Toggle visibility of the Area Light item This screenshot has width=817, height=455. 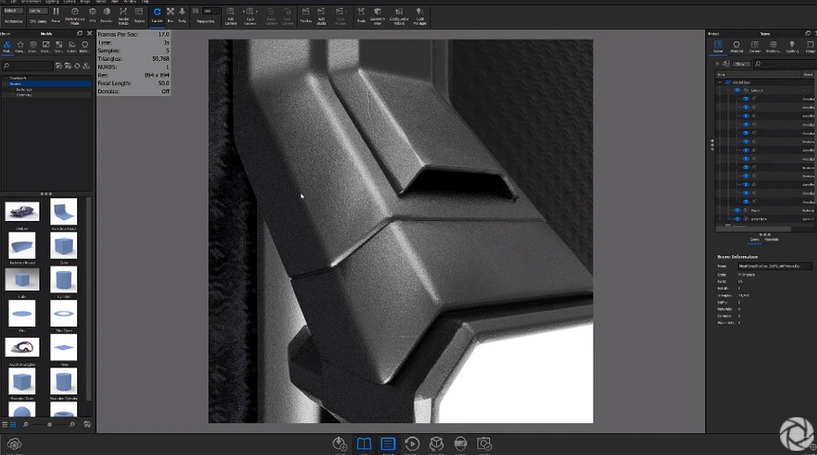click(738, 218)
